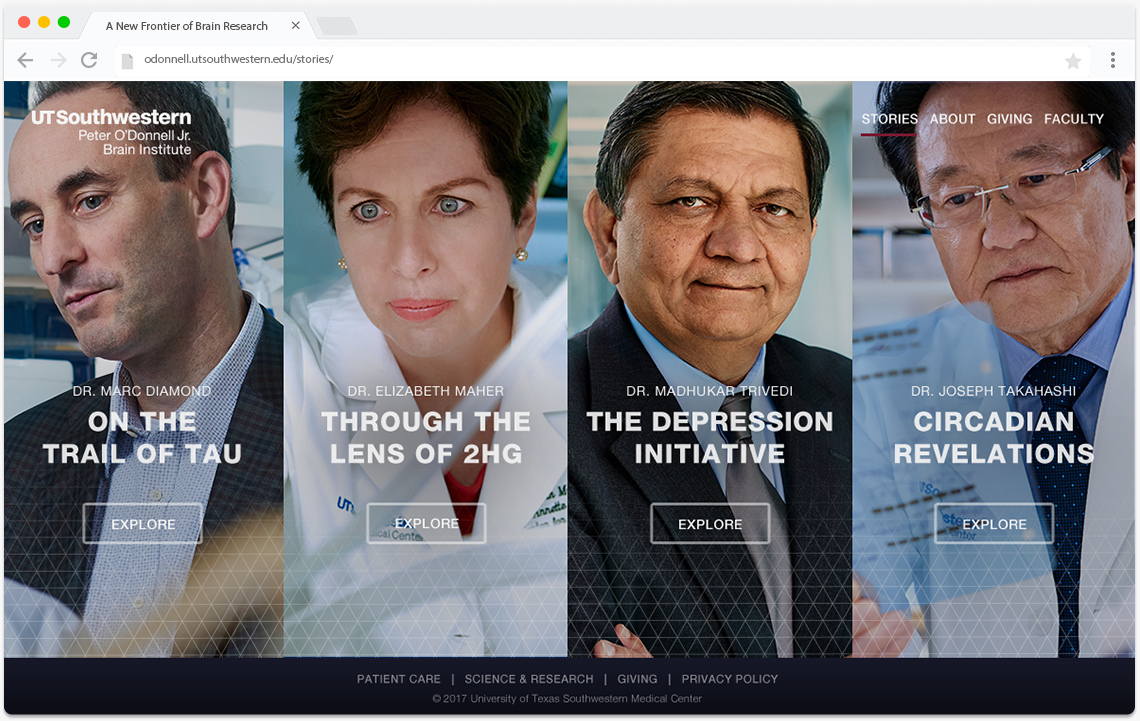This screenshot has height=721, width=1140.
Task: Bookmark this page with star icon
Action: (x=1072, y=61)
